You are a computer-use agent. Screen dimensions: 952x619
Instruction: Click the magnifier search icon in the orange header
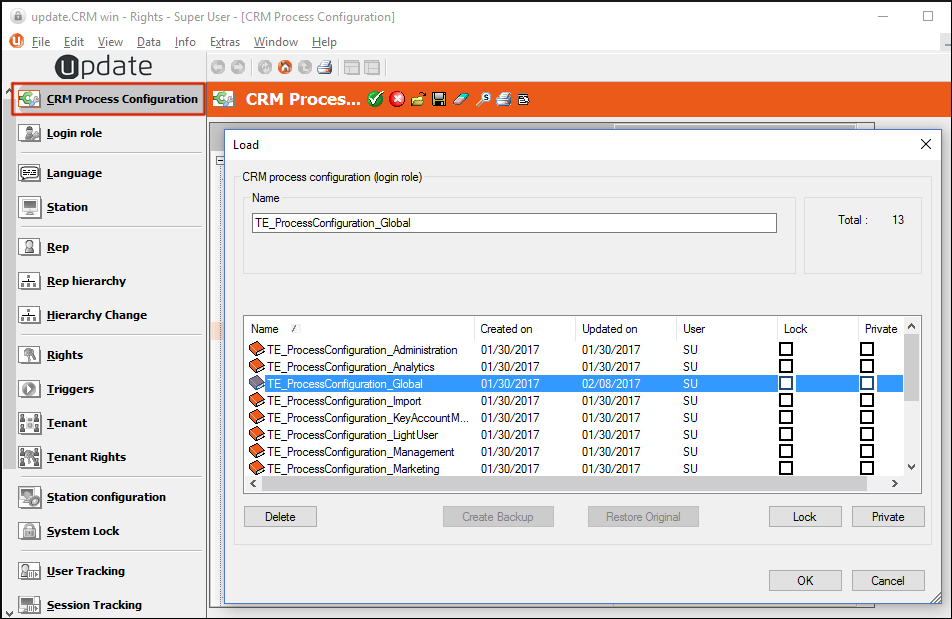click(483, 99)
